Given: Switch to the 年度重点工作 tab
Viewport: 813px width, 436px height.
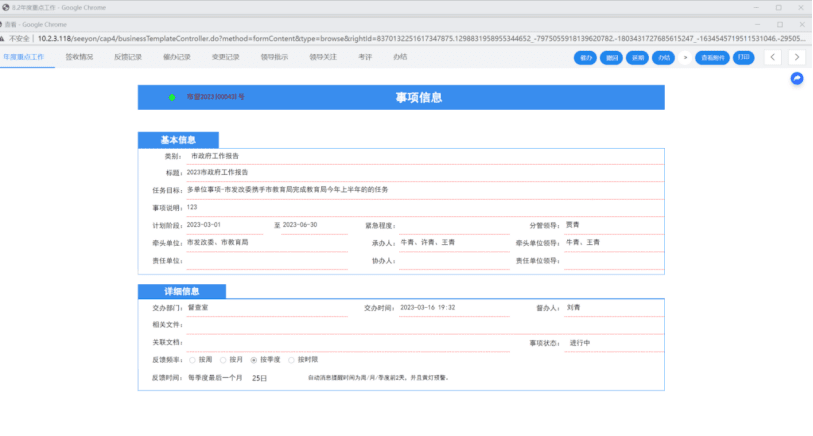Looking at the screenshot, I should coord(24,57).
